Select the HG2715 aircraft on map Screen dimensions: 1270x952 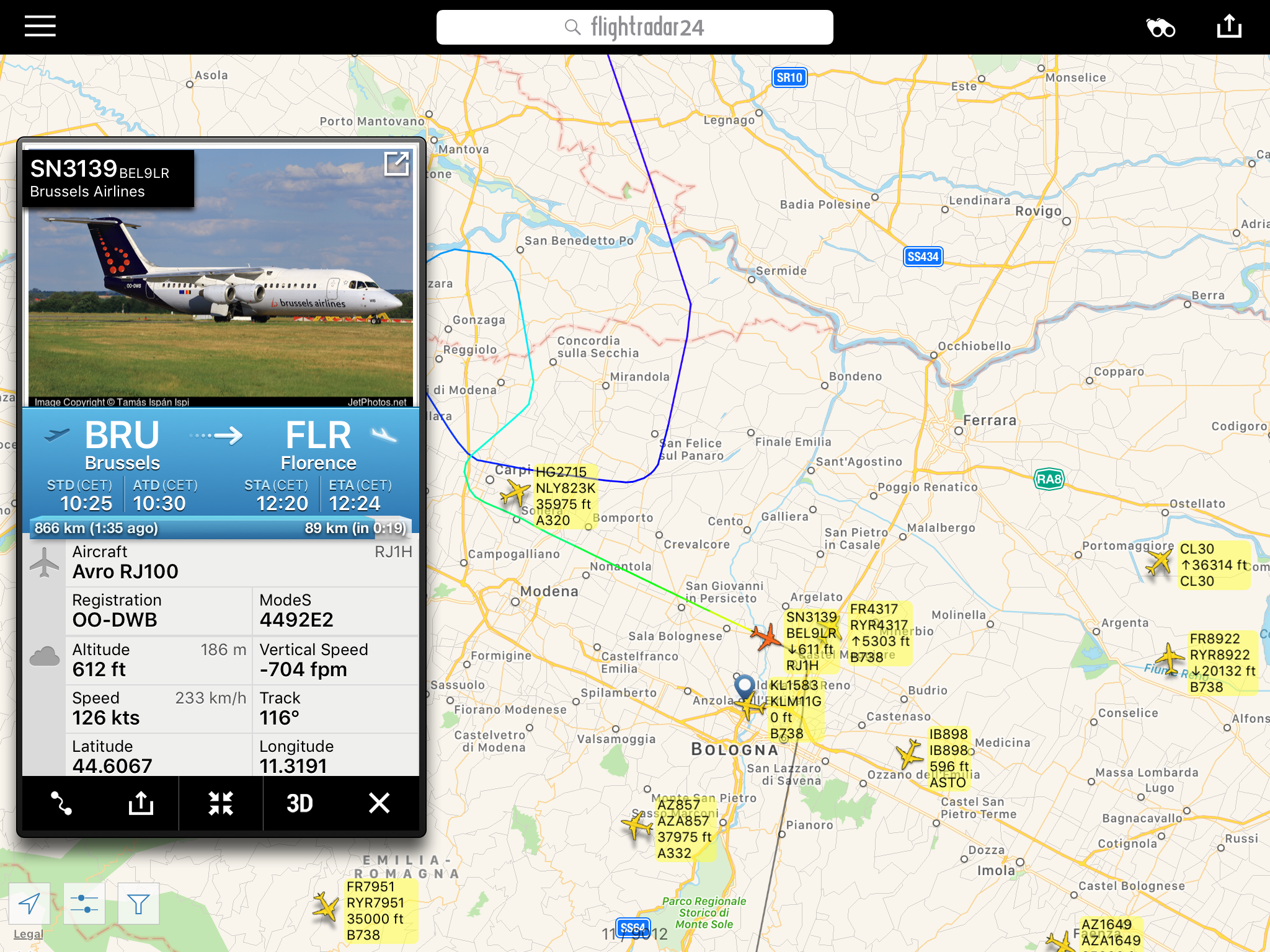coord(515,494)
